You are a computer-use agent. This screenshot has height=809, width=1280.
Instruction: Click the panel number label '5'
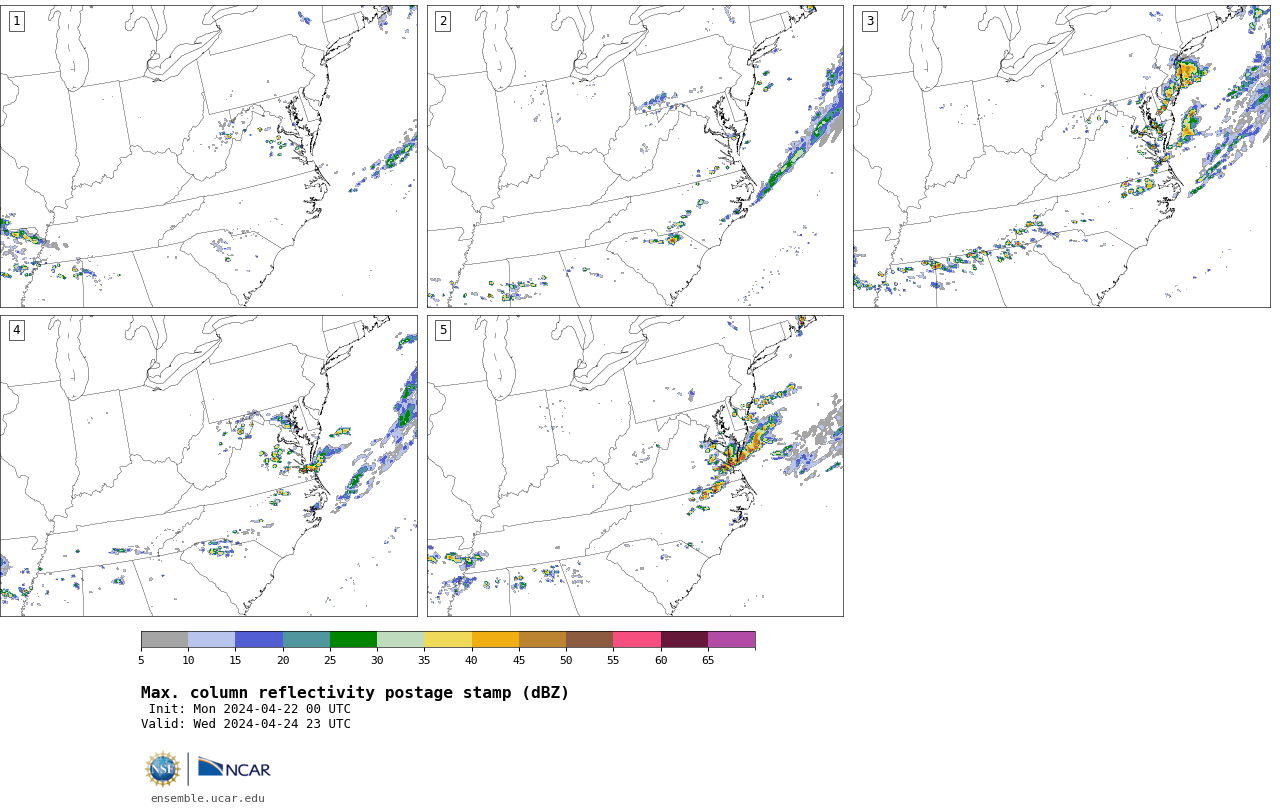[443, 330]
